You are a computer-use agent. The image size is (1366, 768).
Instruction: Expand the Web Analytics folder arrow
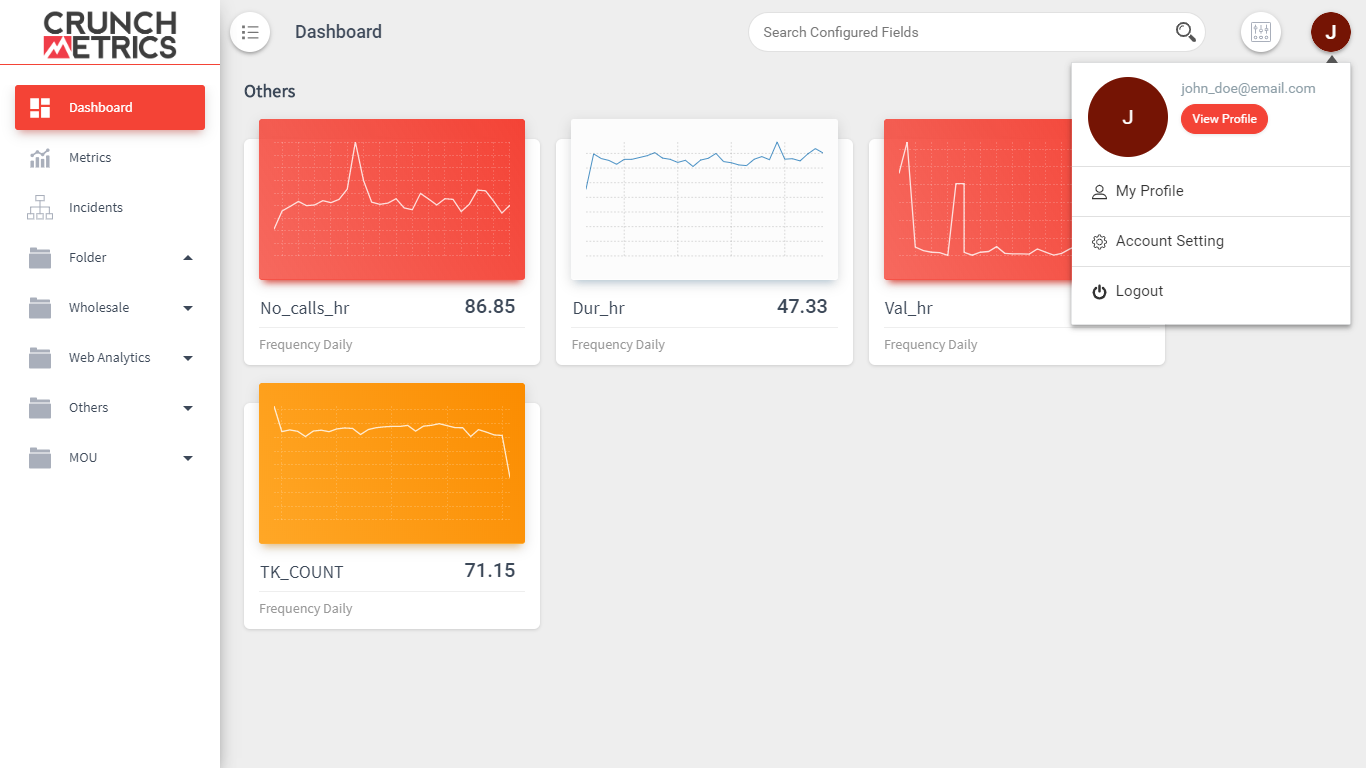point(188,358)
